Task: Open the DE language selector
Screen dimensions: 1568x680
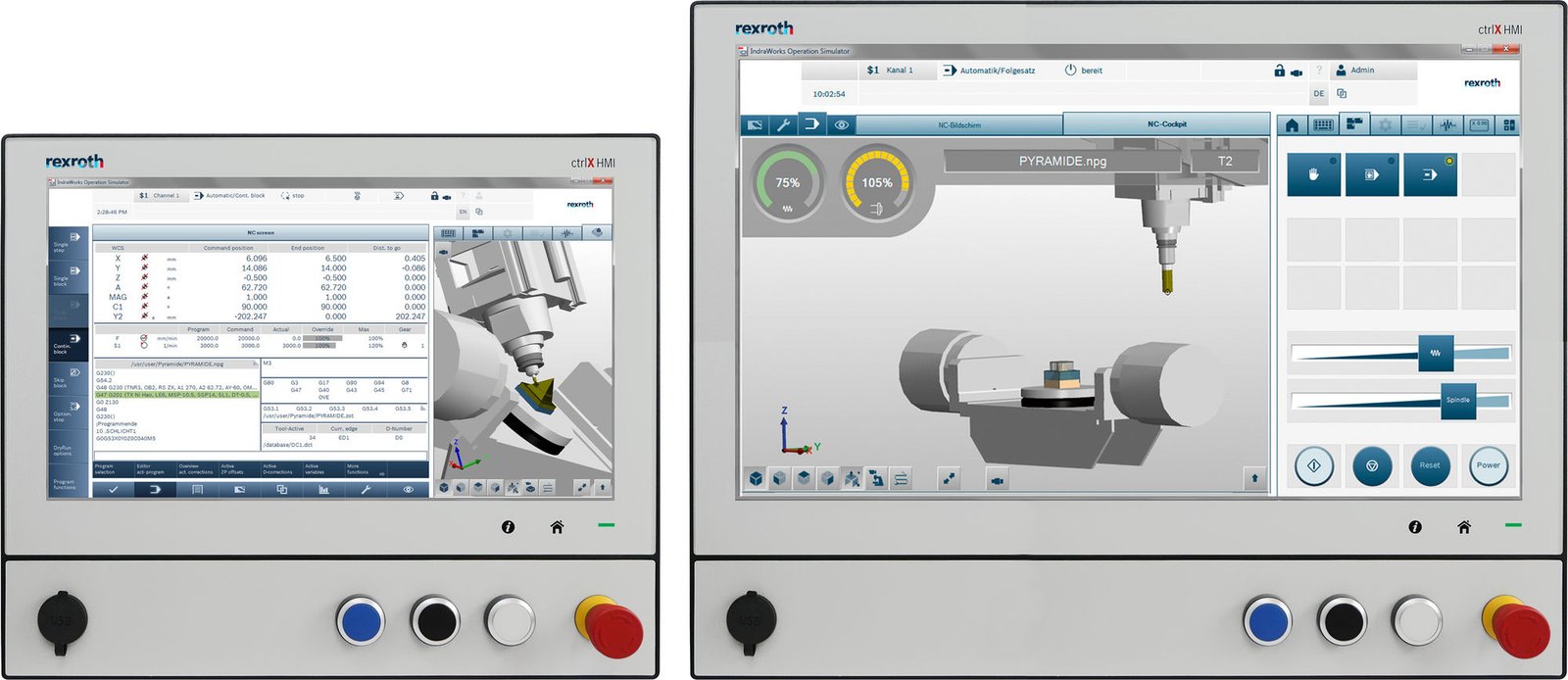Action: click(x=1319, y=94)
